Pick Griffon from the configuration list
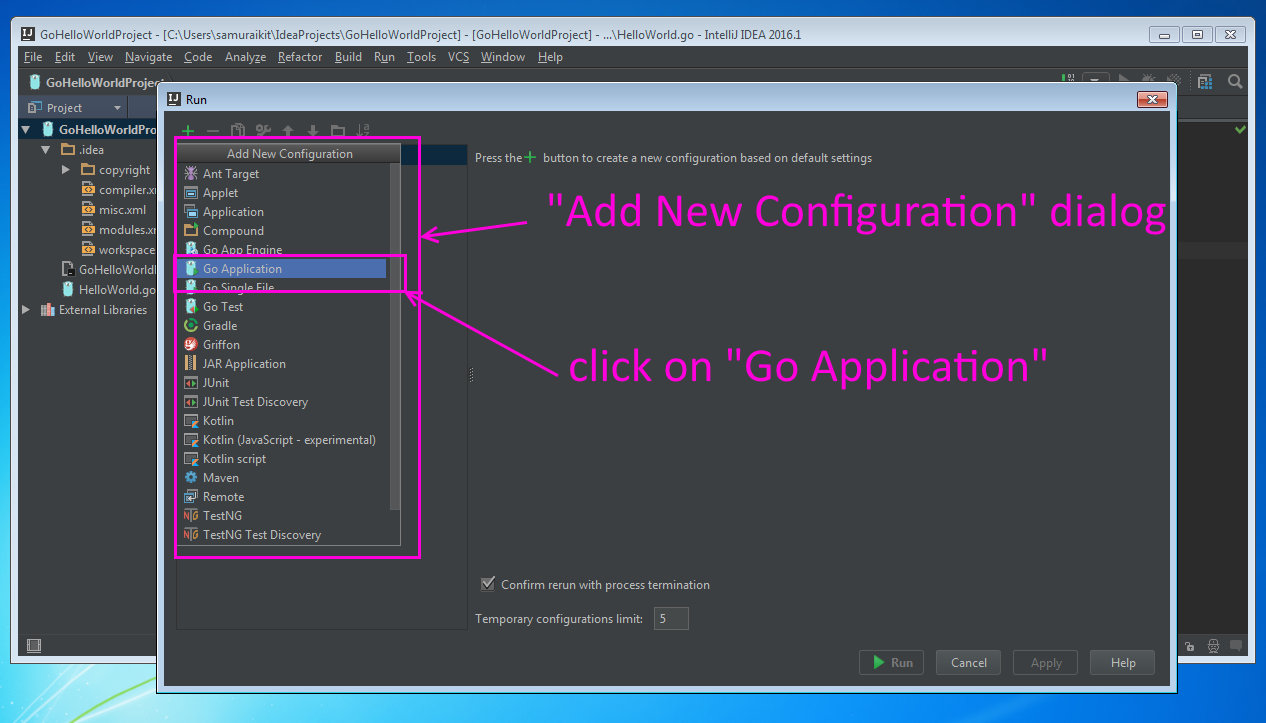 point(281,345)
